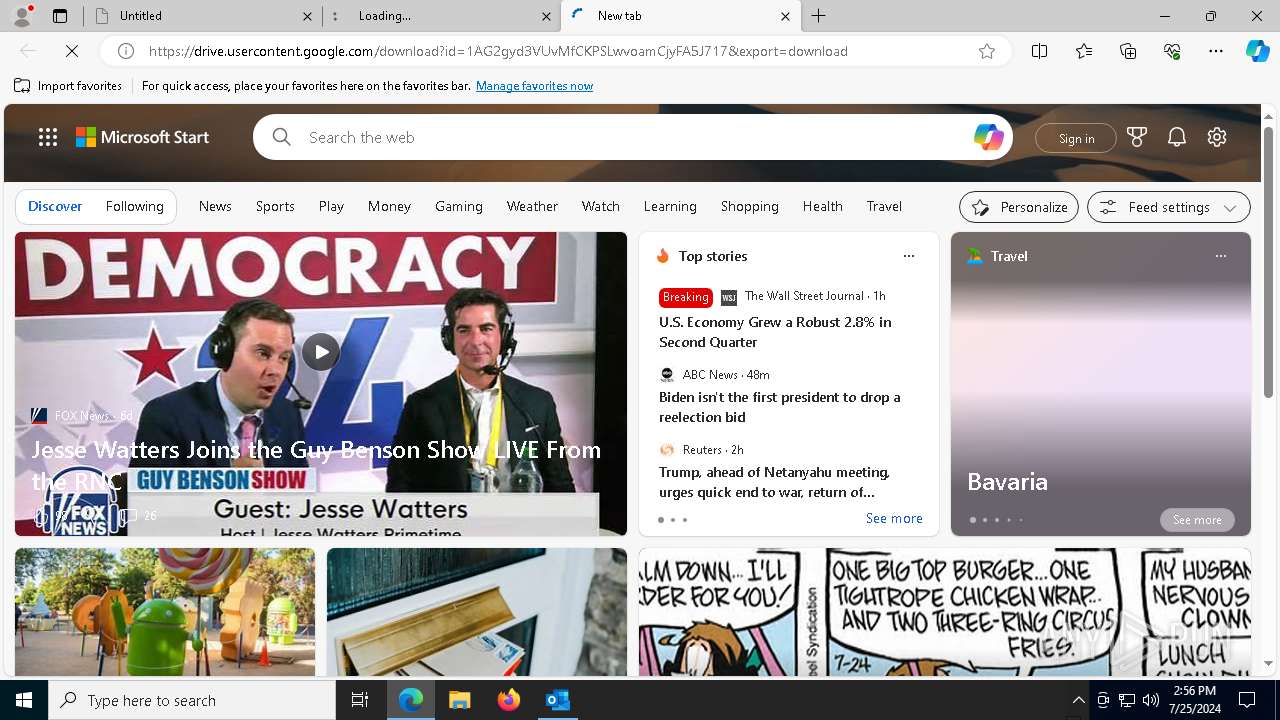
Task: Click the Search the web field
Action: tap(632, 137)
